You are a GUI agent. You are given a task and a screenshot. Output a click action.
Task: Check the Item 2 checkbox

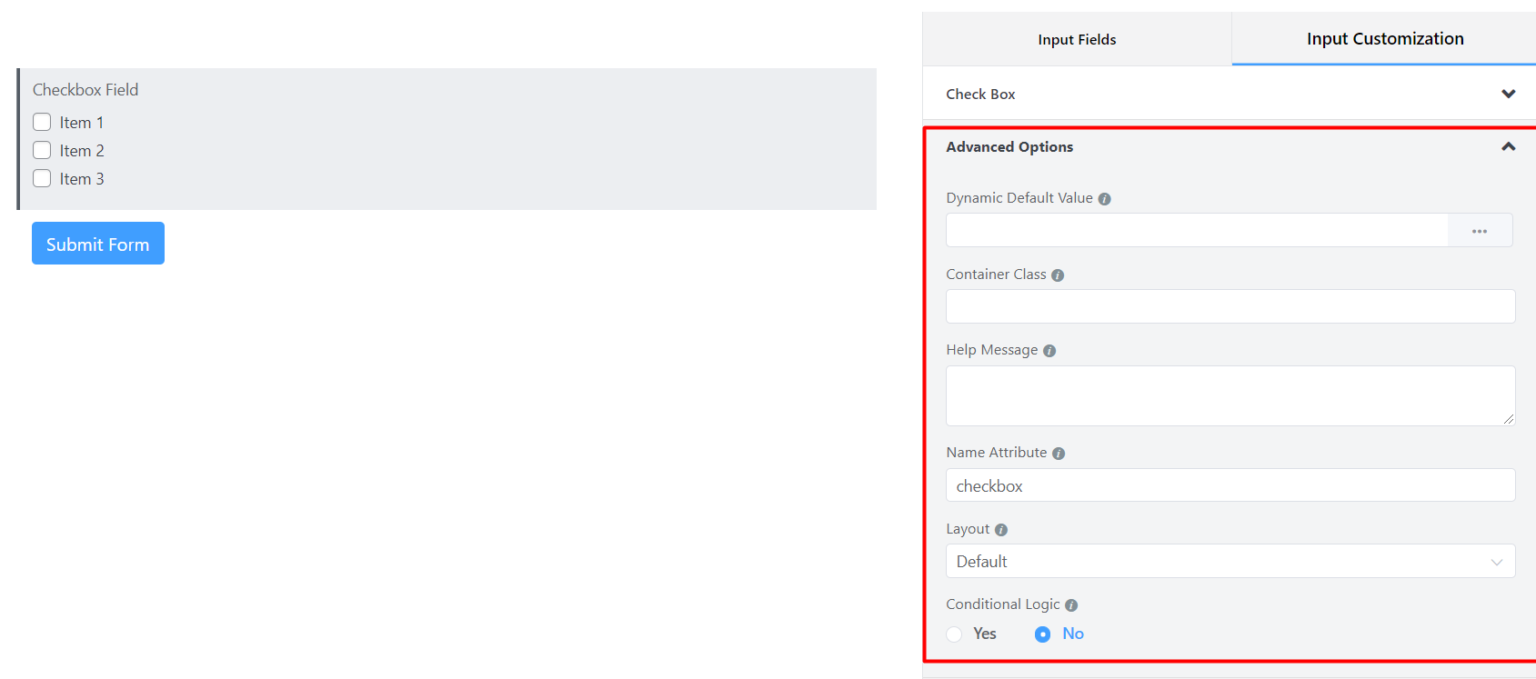tap(41, 150)
